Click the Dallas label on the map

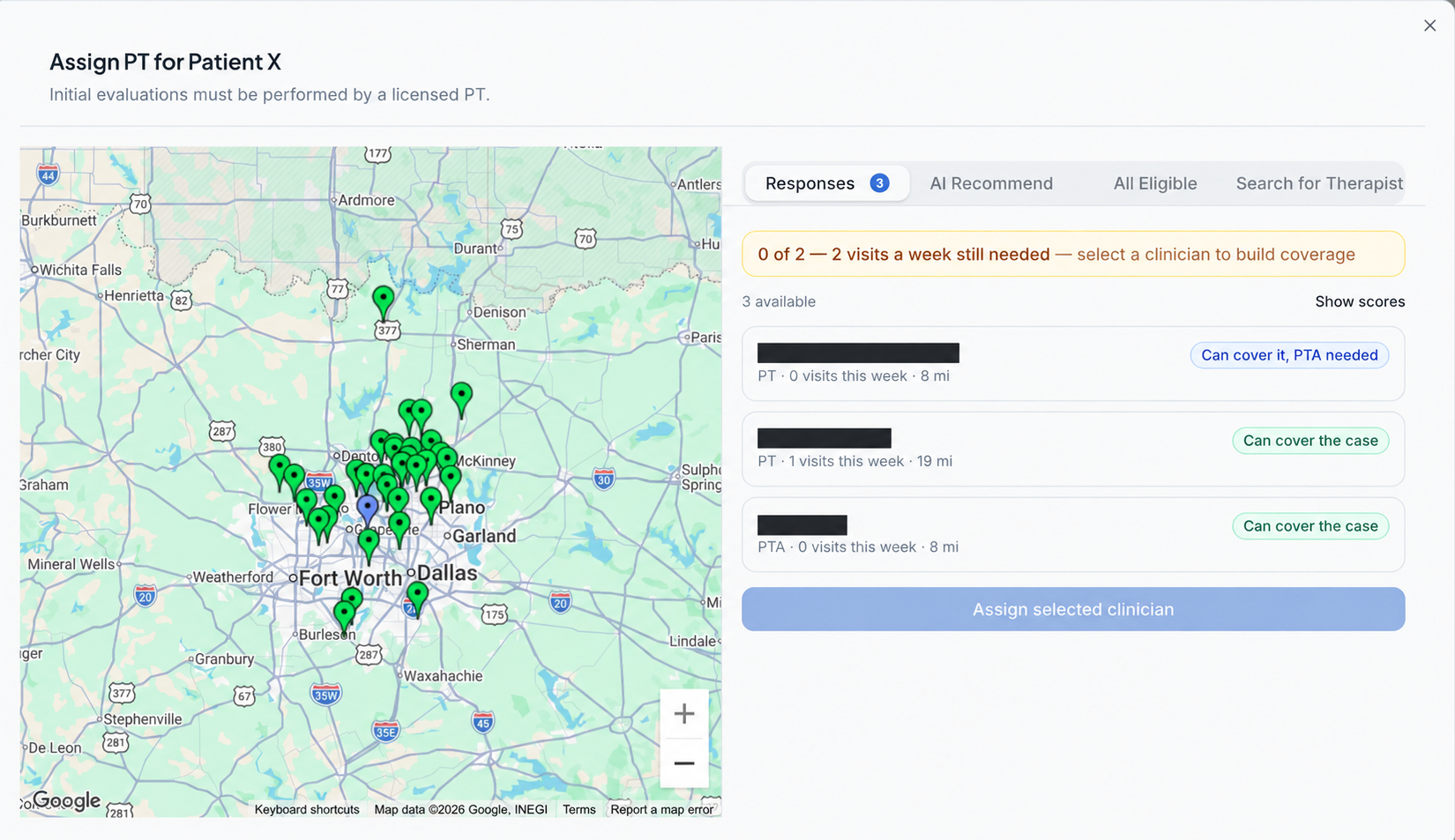(447, 573)
